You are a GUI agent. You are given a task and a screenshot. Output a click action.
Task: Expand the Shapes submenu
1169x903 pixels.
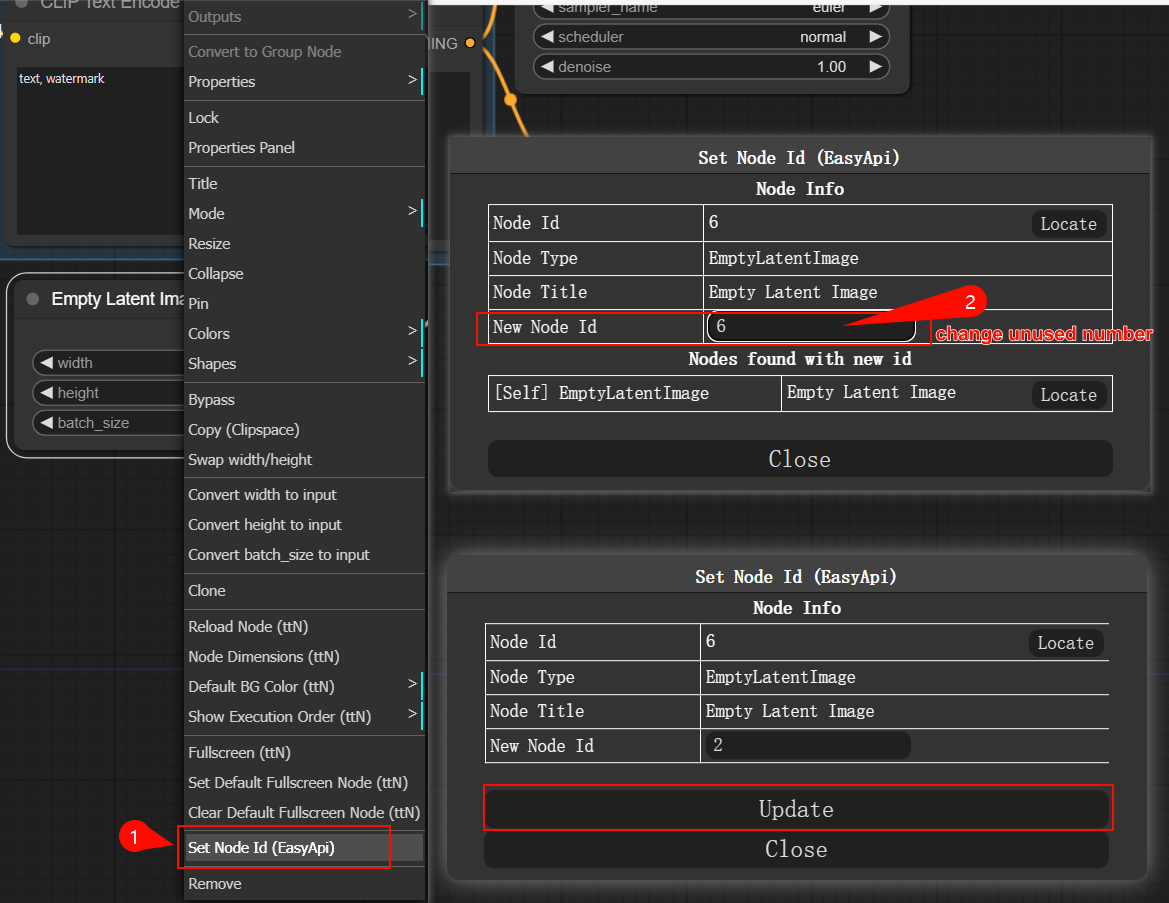pos(304,364)
